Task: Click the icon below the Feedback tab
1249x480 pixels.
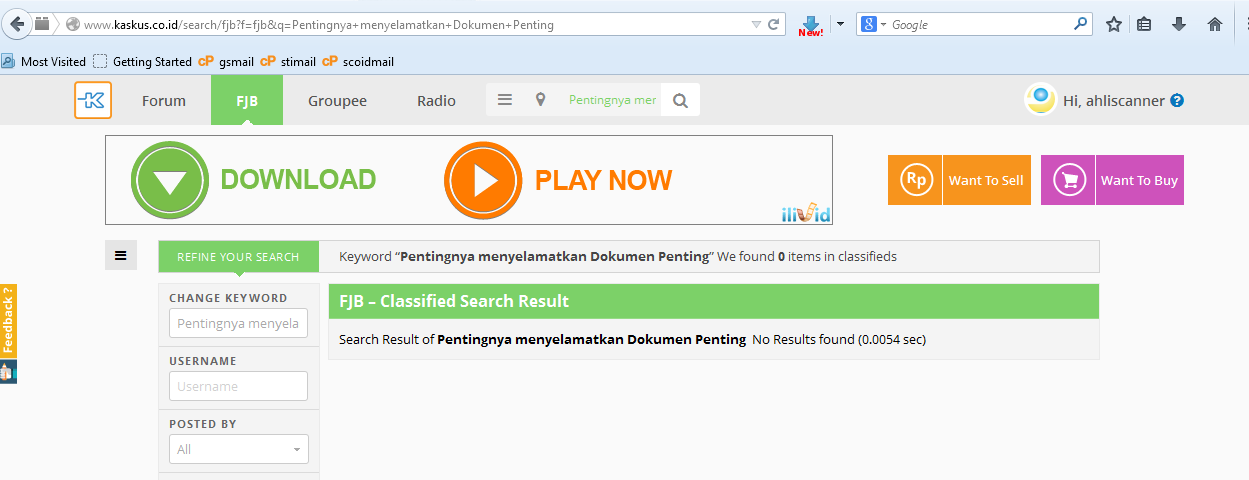Action: [8, 371]
